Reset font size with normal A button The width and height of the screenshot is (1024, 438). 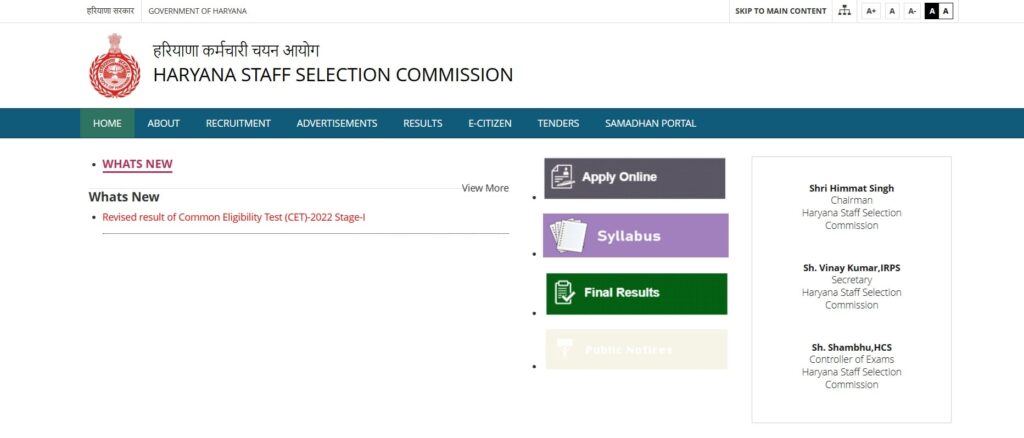[892, 11]
